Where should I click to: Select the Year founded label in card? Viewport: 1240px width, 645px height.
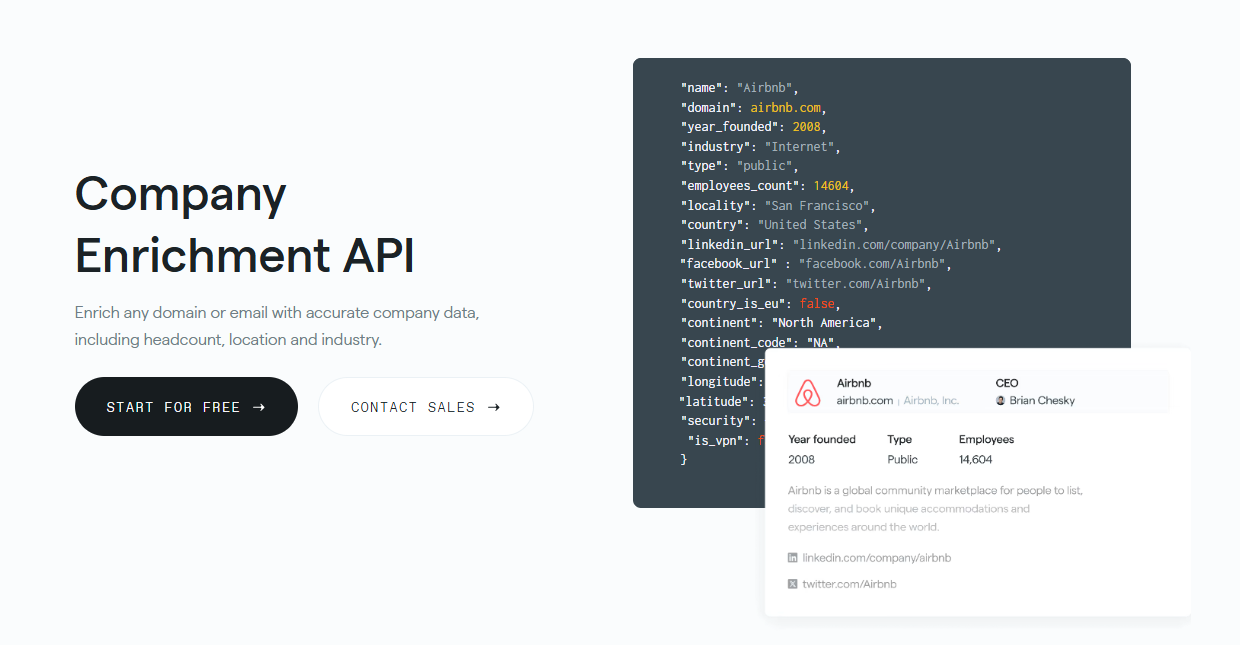(822, 439)
